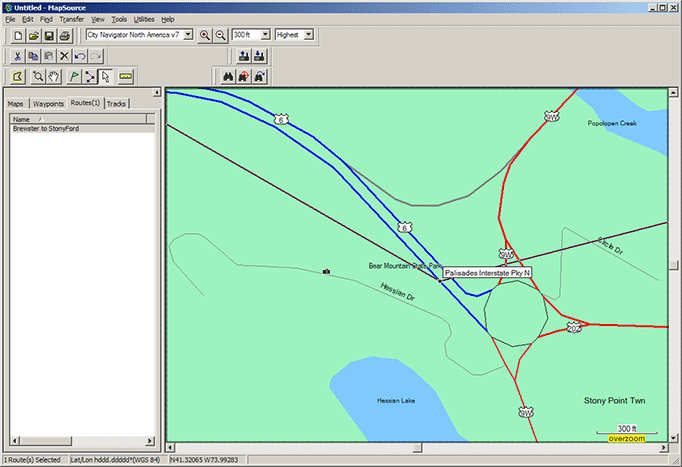Screen dimensions: 682x467
Task: Open the Highest detail level dropdown
Action: coord(308,35)
